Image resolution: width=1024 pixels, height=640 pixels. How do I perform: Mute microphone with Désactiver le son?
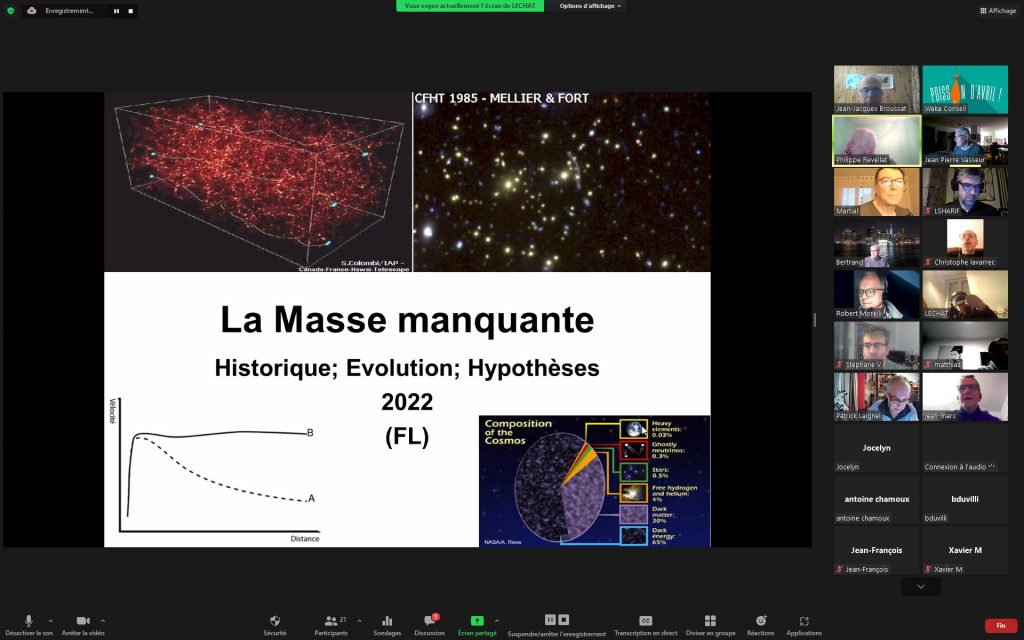tap(29, 624)
